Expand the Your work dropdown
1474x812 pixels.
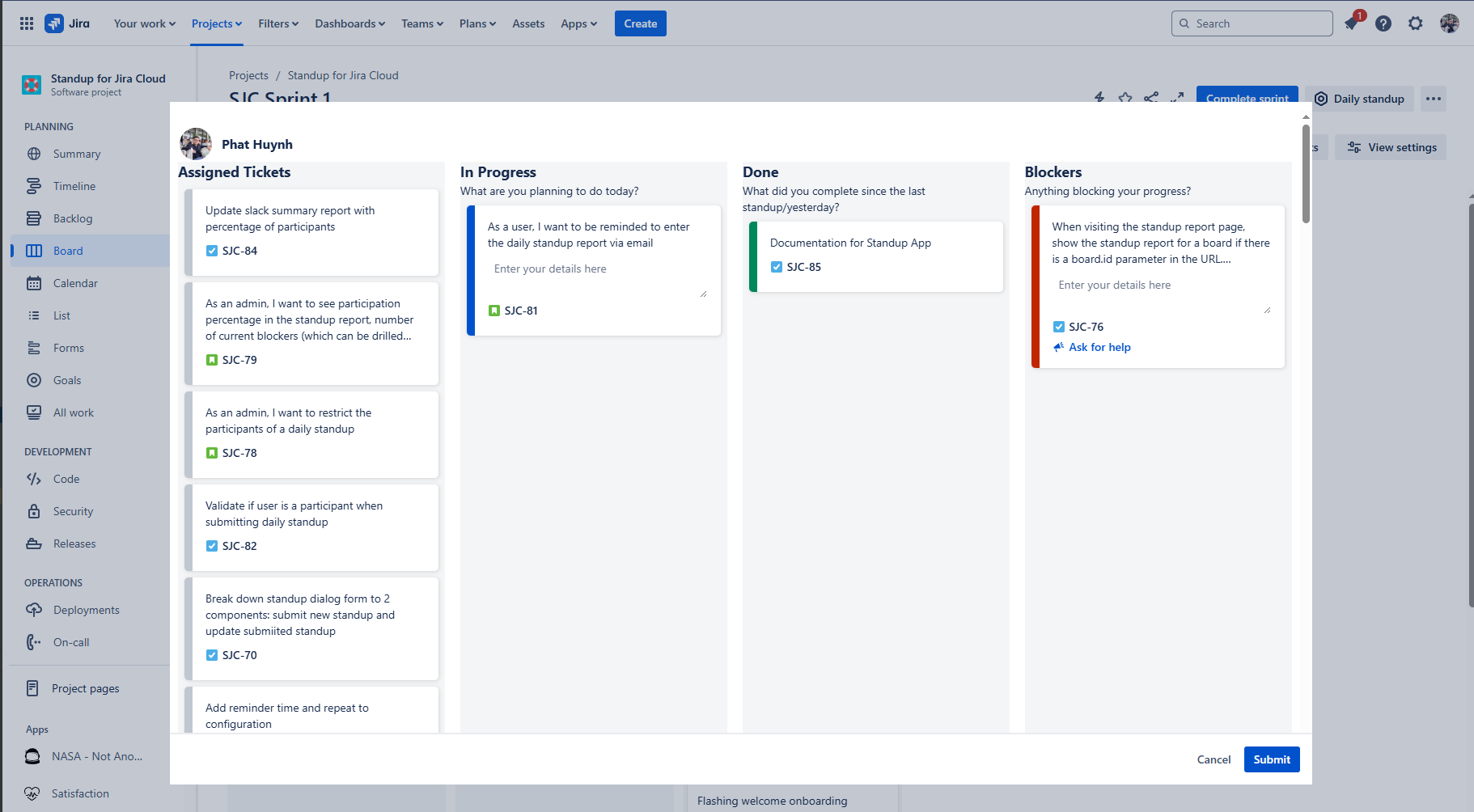pyautogui.click(x=145, y=23)
